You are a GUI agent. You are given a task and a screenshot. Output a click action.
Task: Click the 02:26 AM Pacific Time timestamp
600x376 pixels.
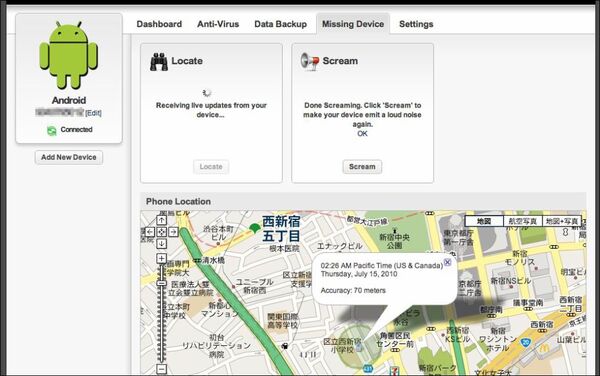pos(382,265)
